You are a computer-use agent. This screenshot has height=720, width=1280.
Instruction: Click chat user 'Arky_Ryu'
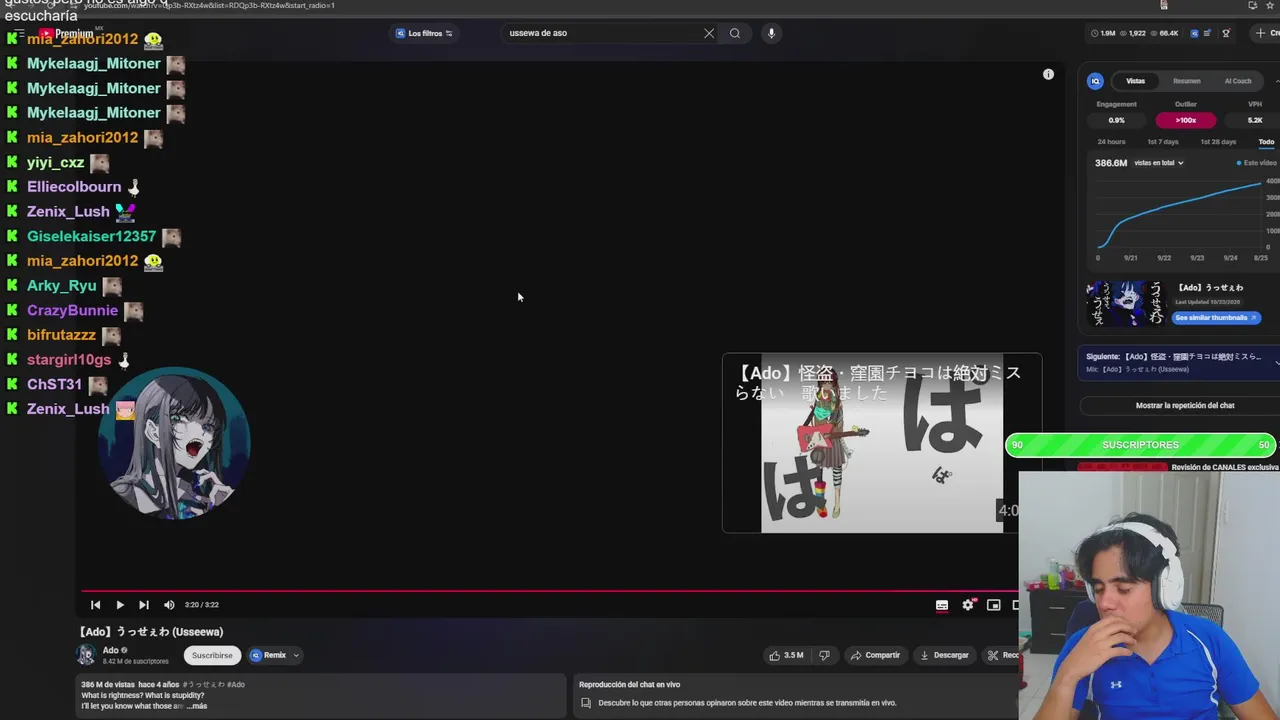tap(62, 286)
